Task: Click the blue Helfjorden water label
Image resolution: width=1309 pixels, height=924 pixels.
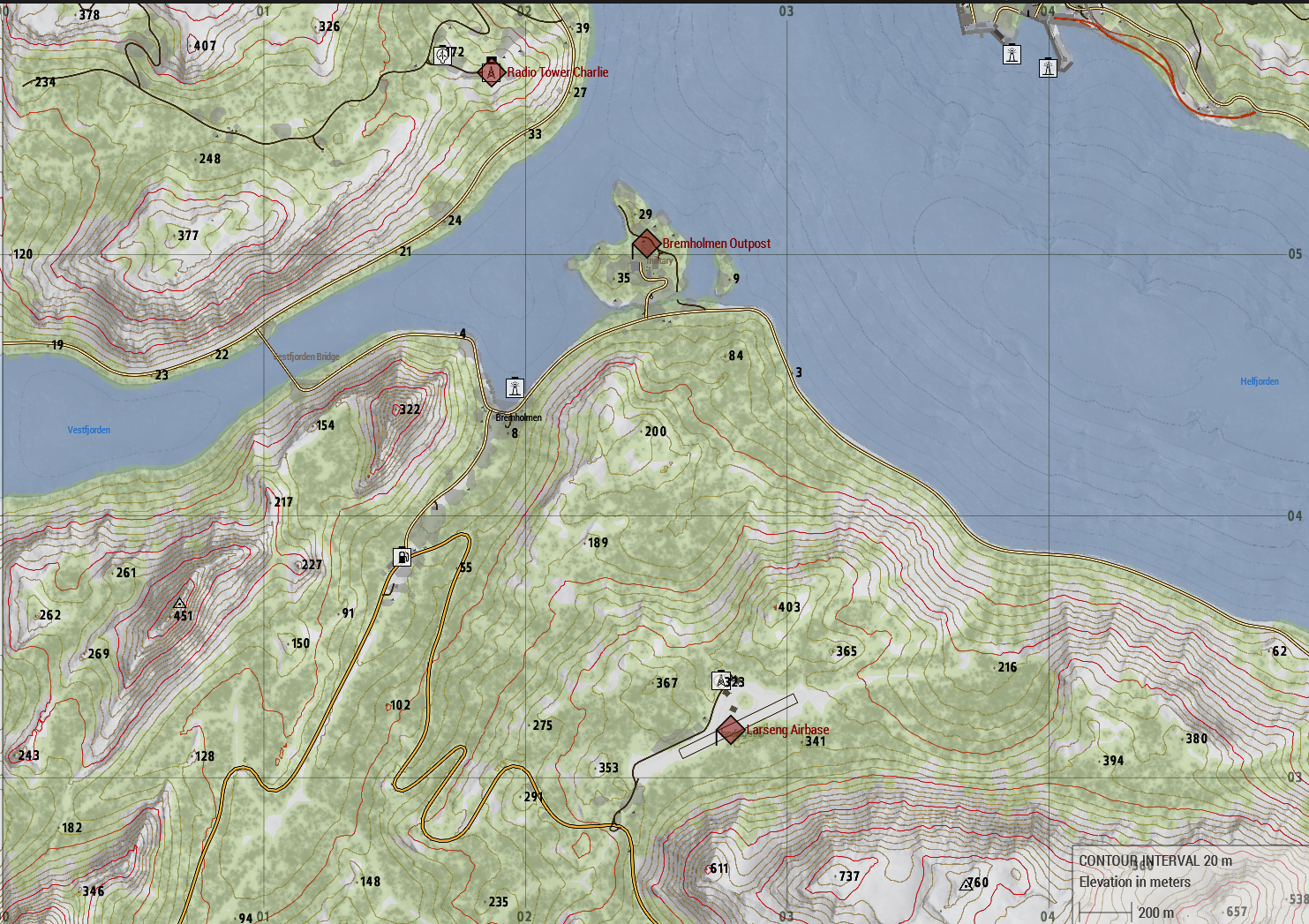Action: [x=1259, y=381]
